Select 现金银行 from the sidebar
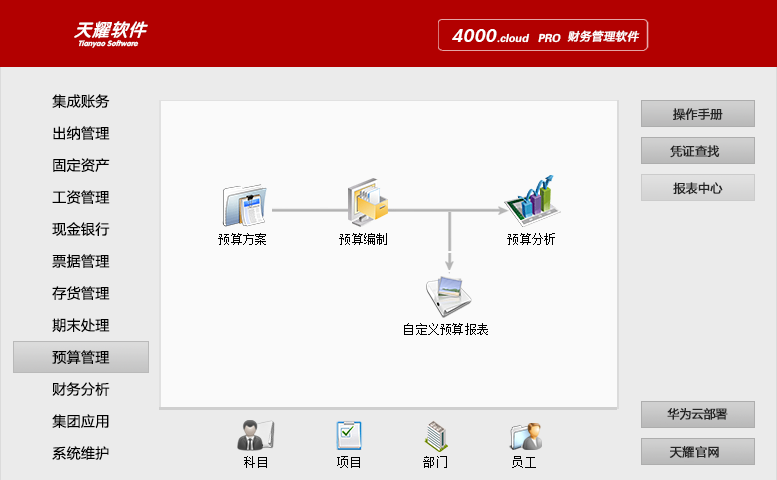 [x=81, y=229]
